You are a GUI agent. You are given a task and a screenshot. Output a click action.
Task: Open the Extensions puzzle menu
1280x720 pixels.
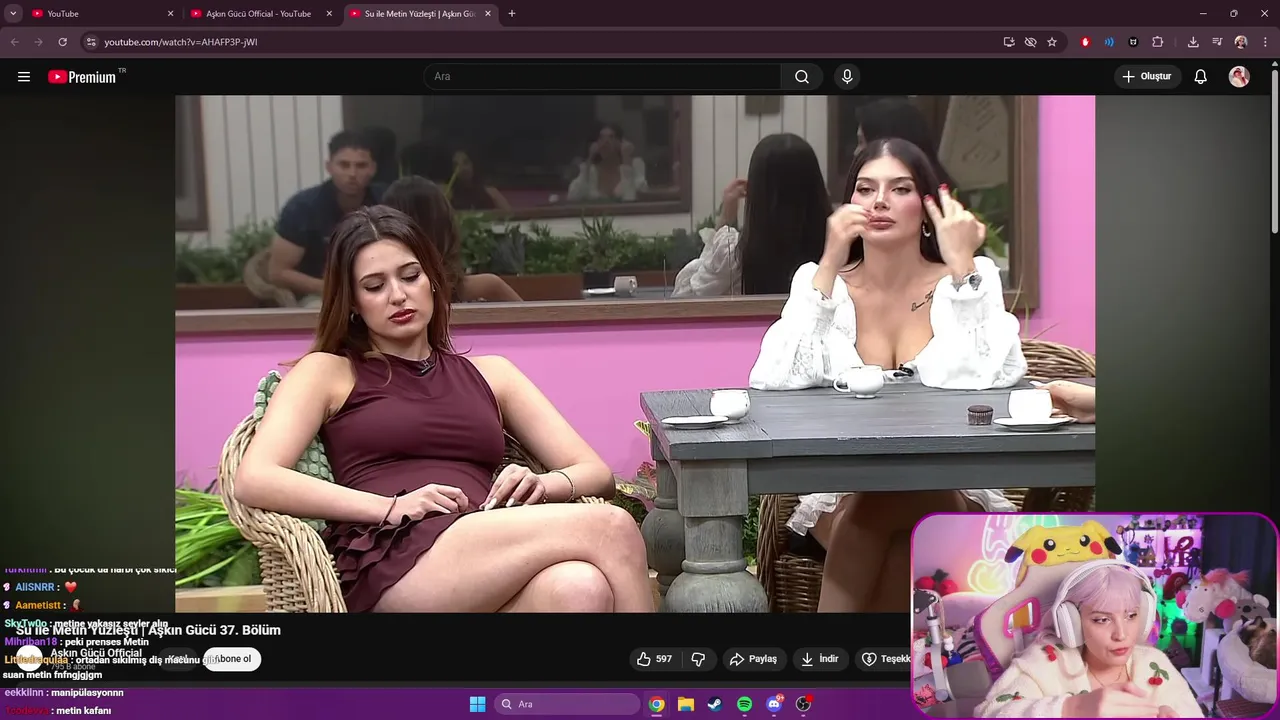1158,42
